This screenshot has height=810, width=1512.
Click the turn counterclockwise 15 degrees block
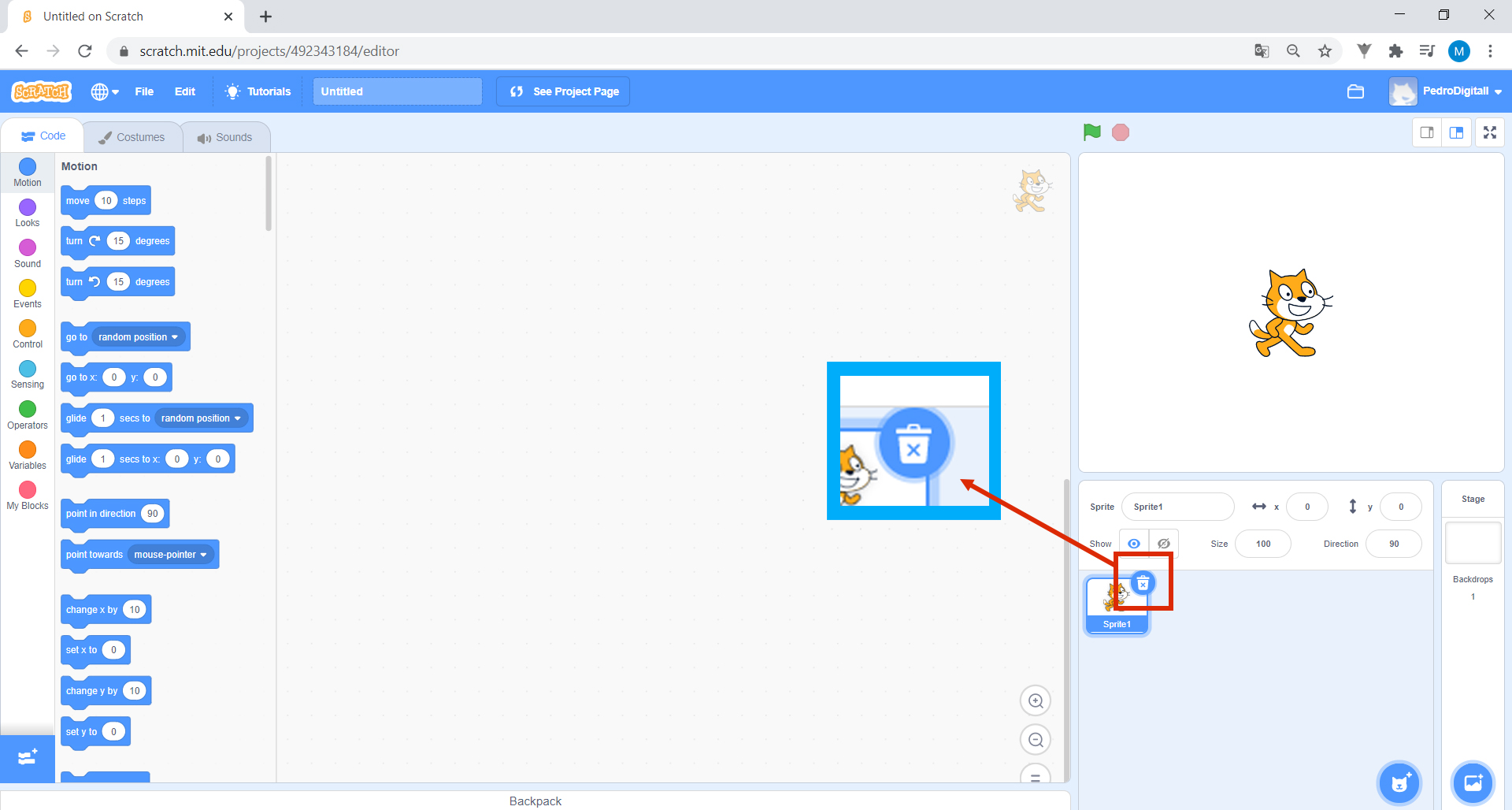(117, 282)
